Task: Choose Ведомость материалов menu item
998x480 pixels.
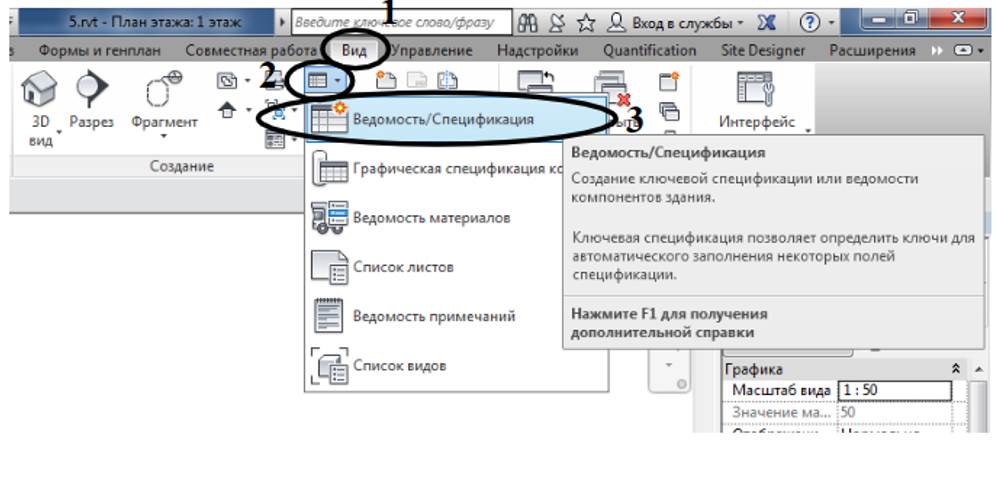Action: point(457,218)
